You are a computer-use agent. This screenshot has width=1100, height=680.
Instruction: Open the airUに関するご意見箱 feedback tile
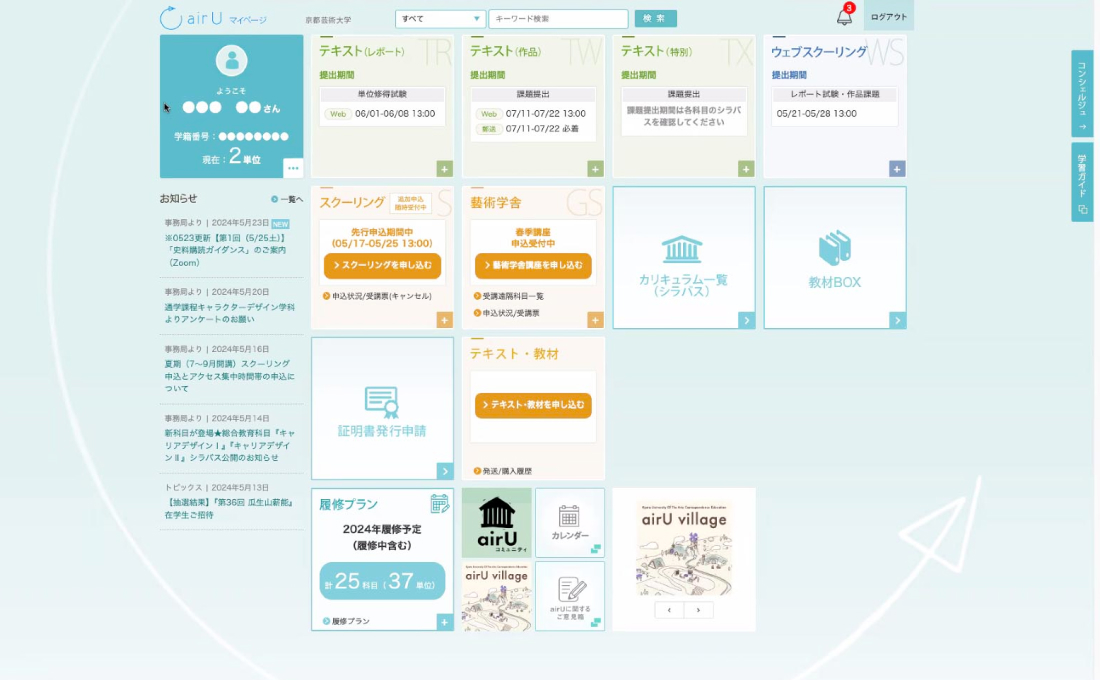click(x=569, y=596)
